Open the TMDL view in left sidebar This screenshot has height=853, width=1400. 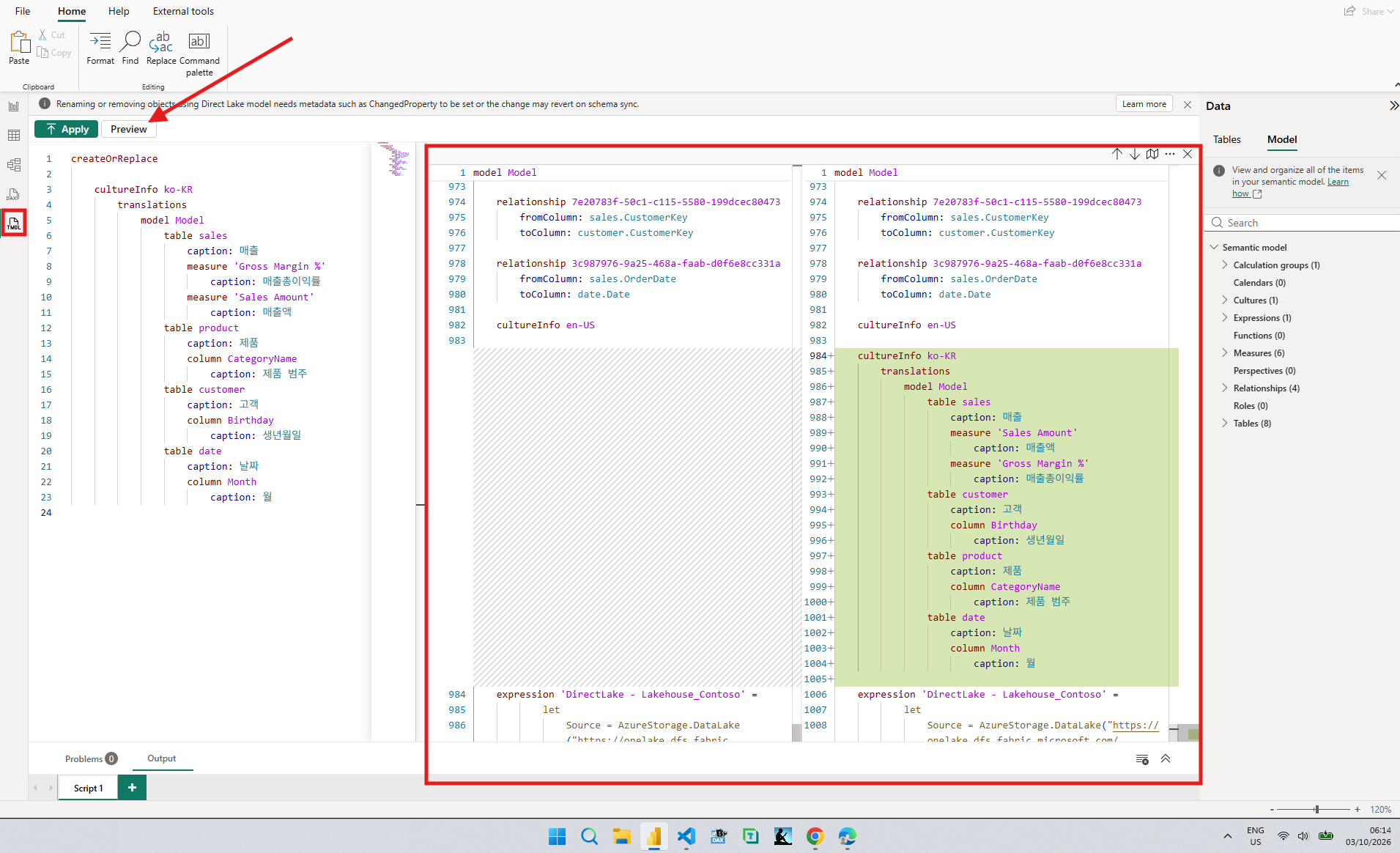point(14,223)
